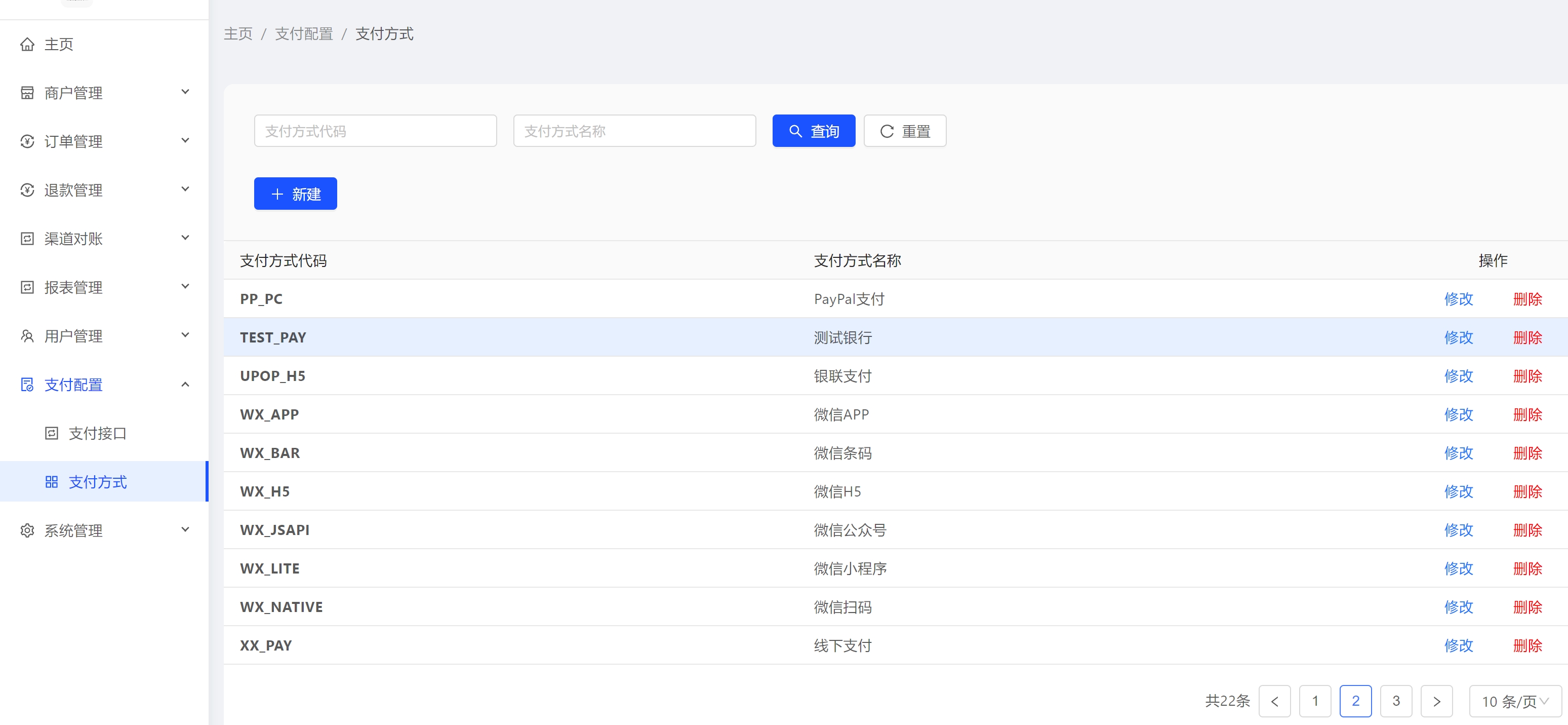The height and width of the screenshot is (725, 1568).
Task: Click the 支付方式名称 column header
Action: (857, 261)
